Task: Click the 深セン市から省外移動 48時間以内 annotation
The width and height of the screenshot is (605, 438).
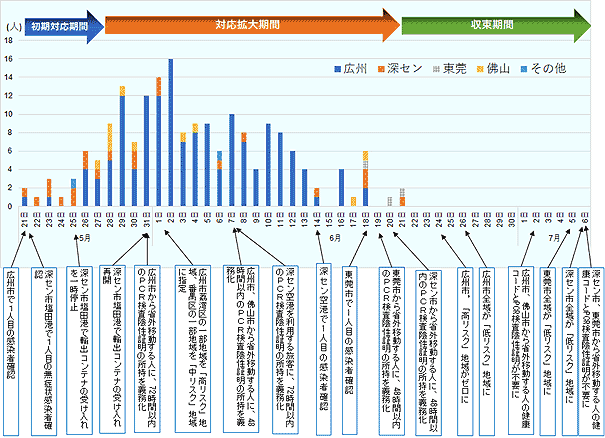Action: coord(429,352)
